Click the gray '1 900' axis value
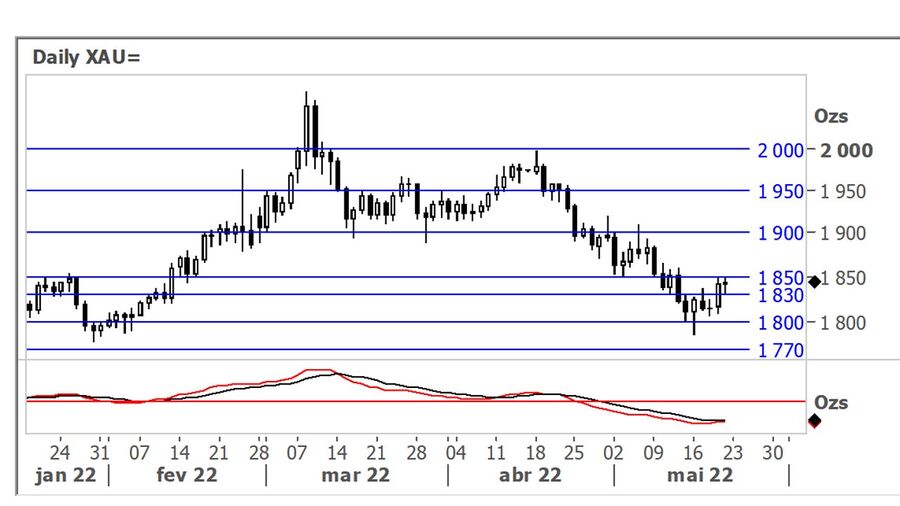 [x=843, y=233]
